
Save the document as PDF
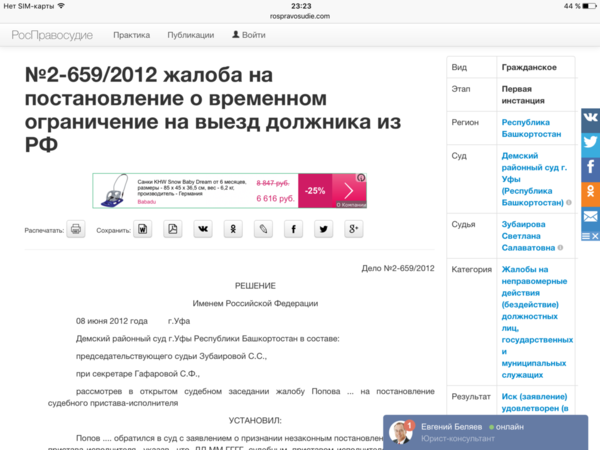click(x=173, y=229)
